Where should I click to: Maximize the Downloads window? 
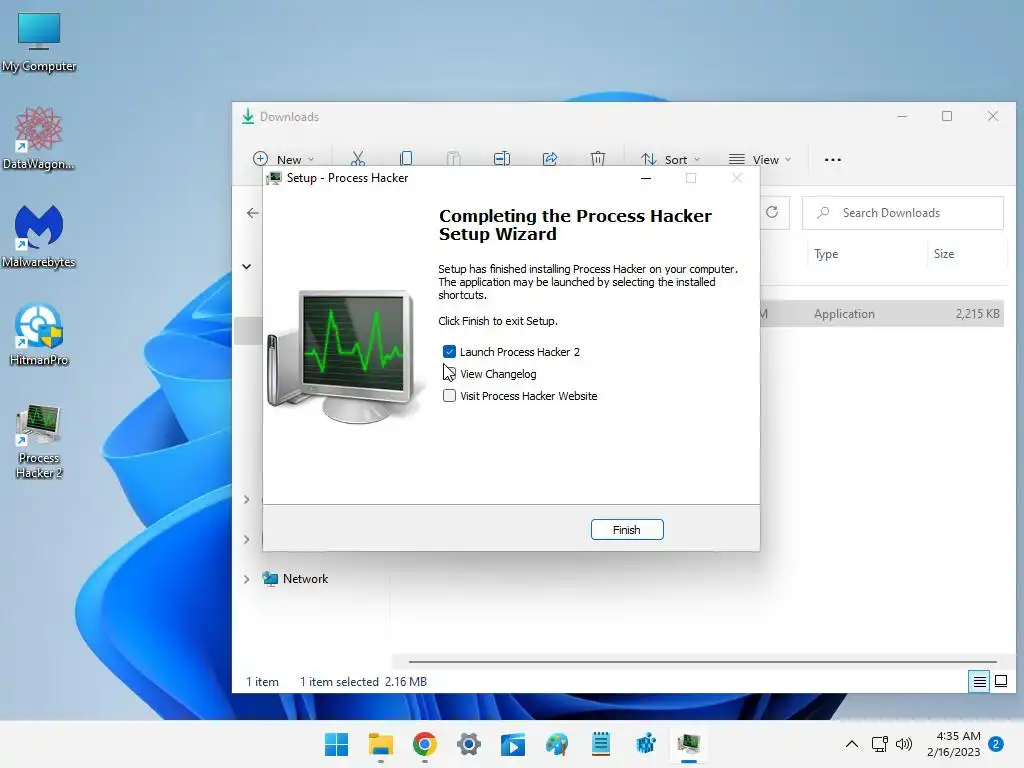coord(947,116)
